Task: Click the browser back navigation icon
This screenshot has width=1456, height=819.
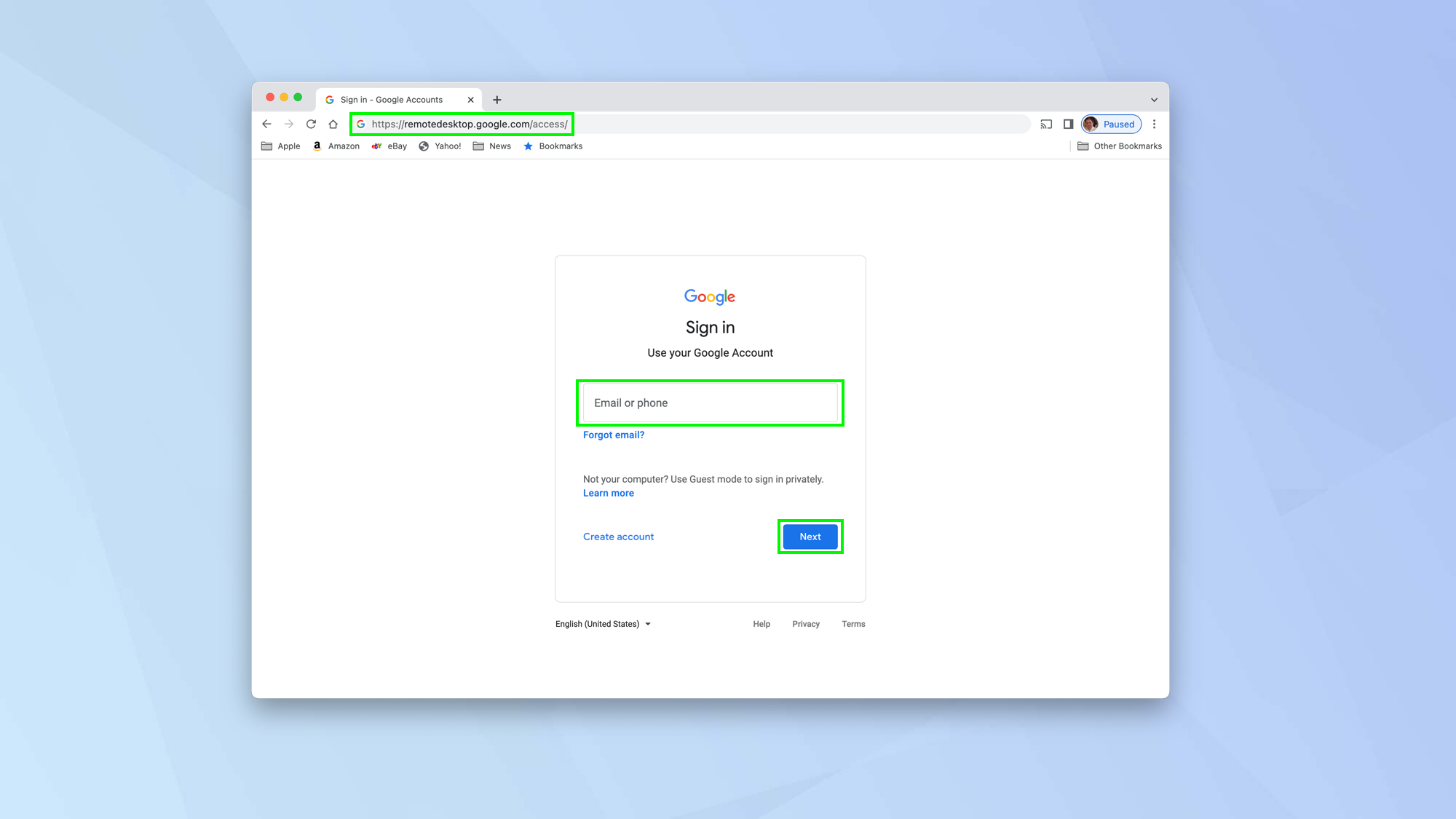Action: tap(267, 124)
